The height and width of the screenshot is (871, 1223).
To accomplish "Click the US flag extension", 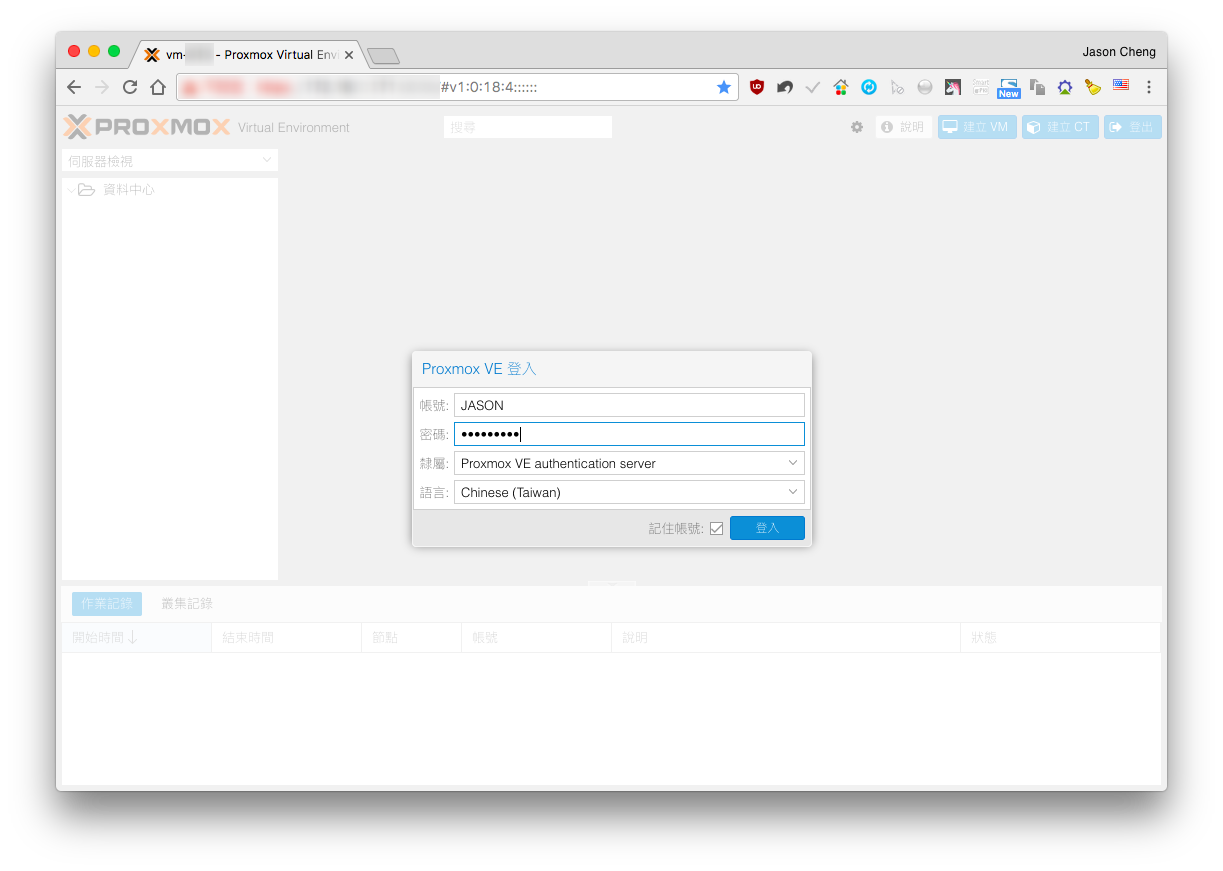I will [1121, 86].
